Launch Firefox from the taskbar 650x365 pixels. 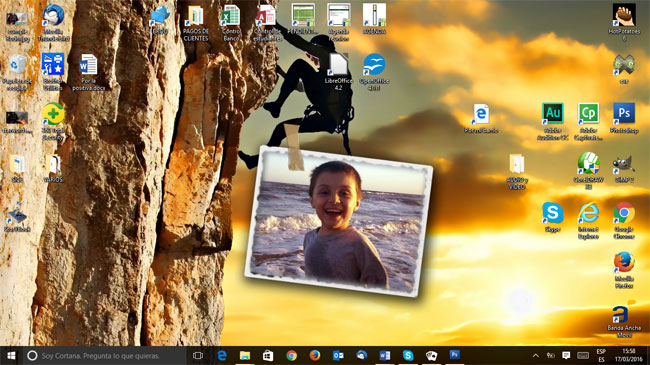(x=315, y=355)
